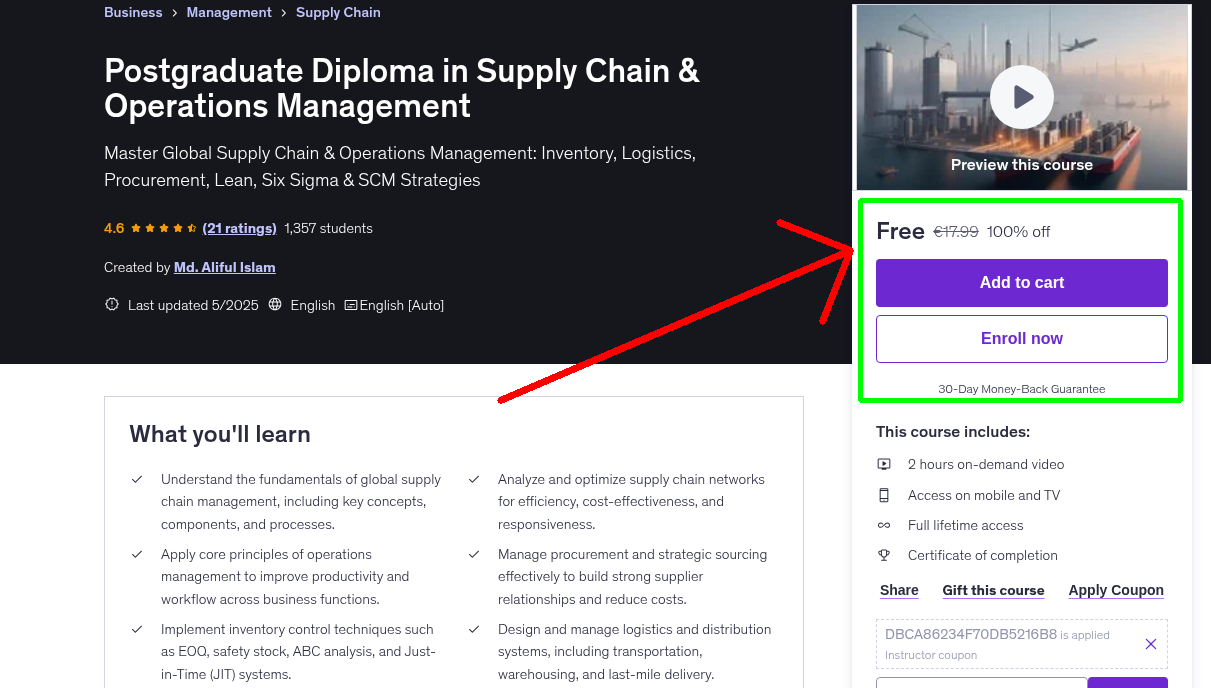Remove the applied instructor coupon
This screenshot has height=688, width=1211.
click(x=1150, y=644)
